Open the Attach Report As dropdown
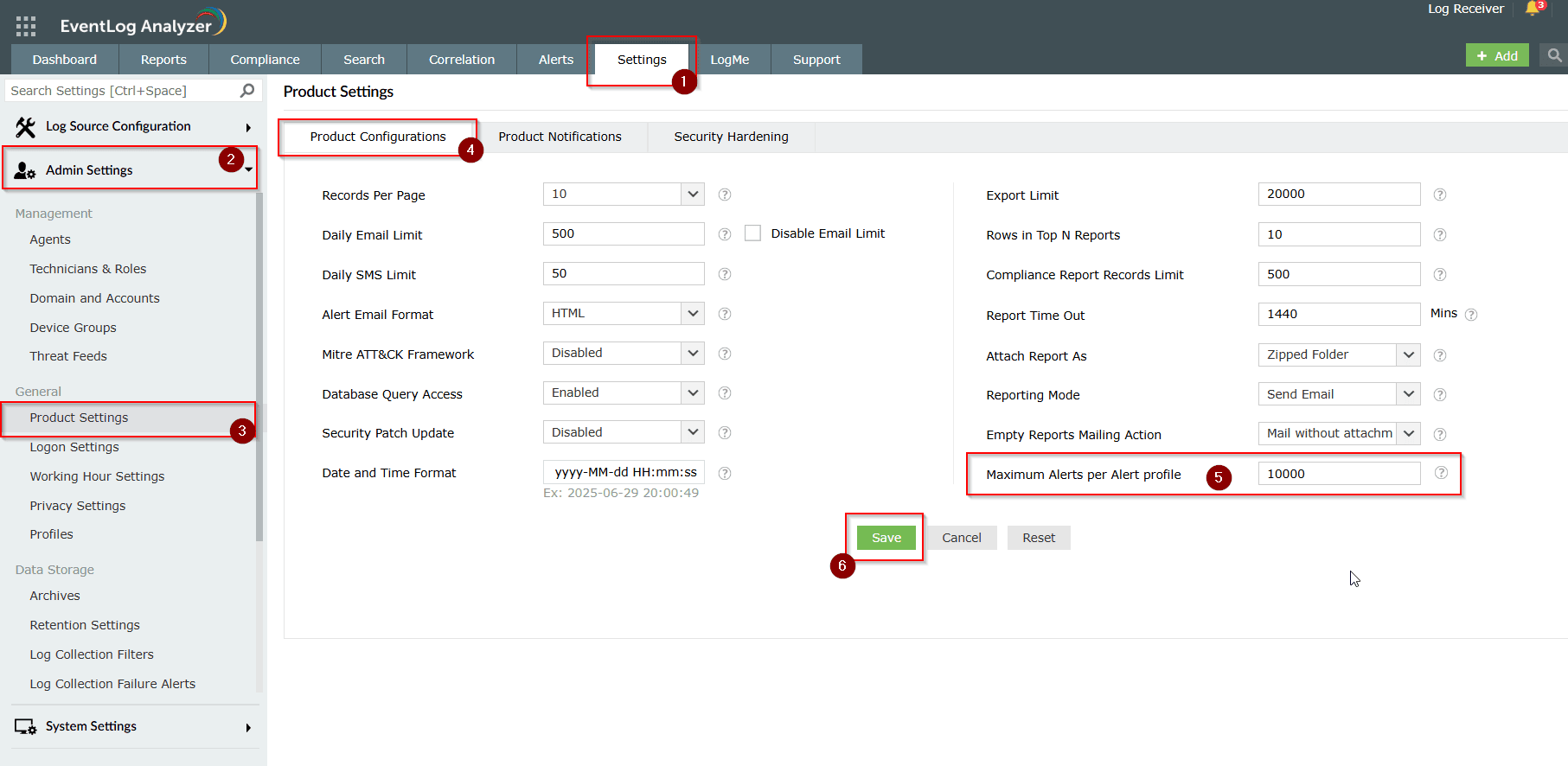This screenshot has height=766, width=1568. 1338,354
